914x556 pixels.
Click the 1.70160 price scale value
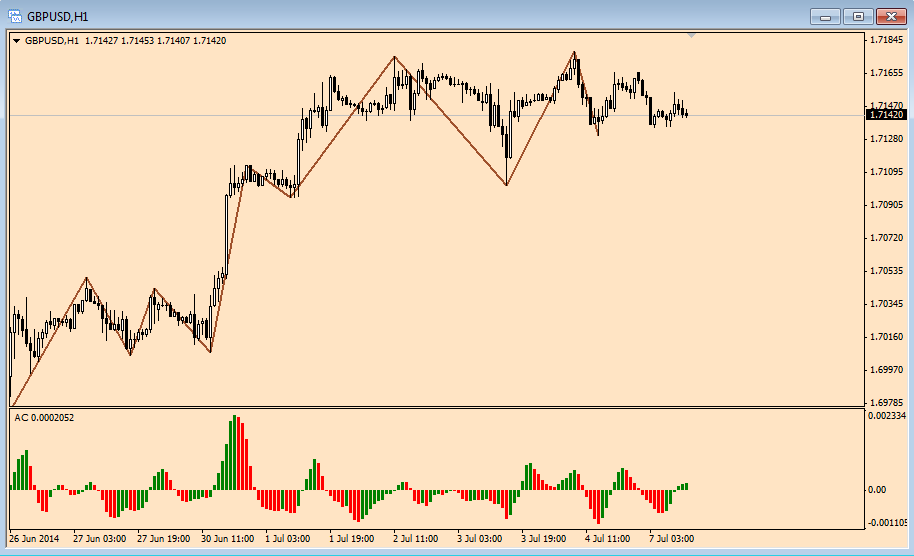[886, 337]
